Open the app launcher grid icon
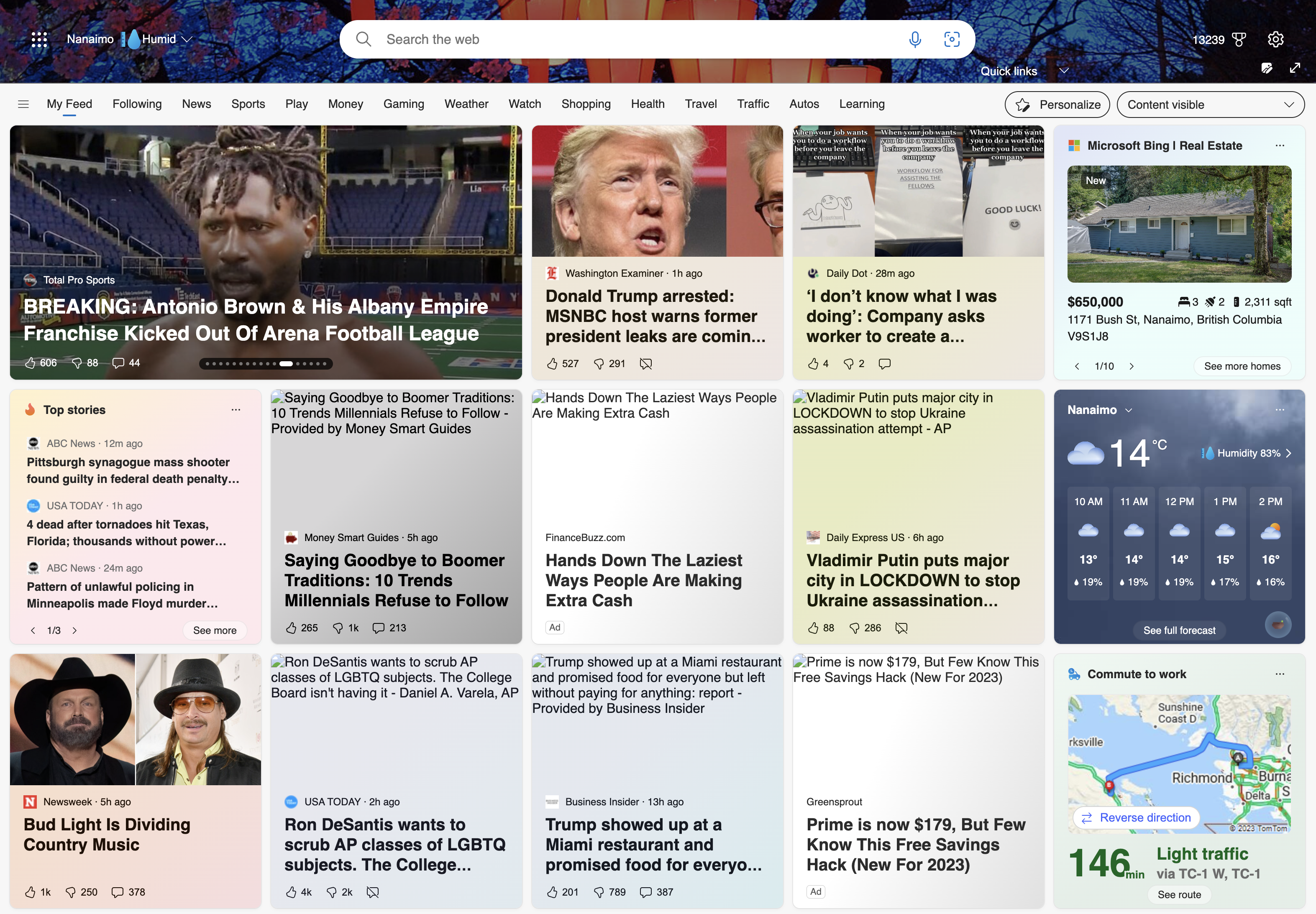 (x=39, y=39)
